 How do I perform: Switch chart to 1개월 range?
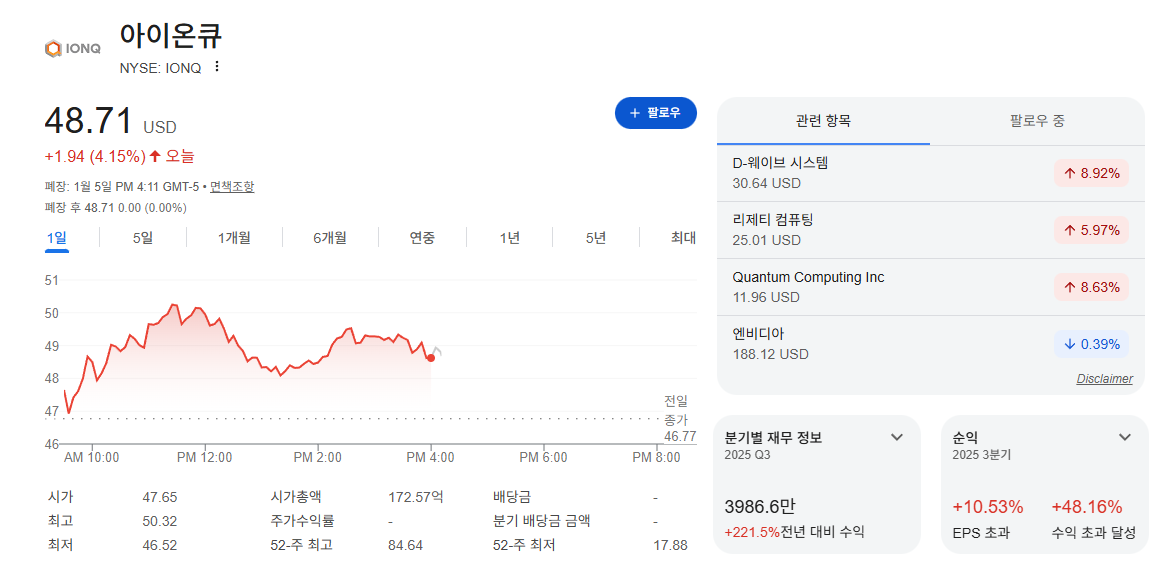(x=234, y=237)
